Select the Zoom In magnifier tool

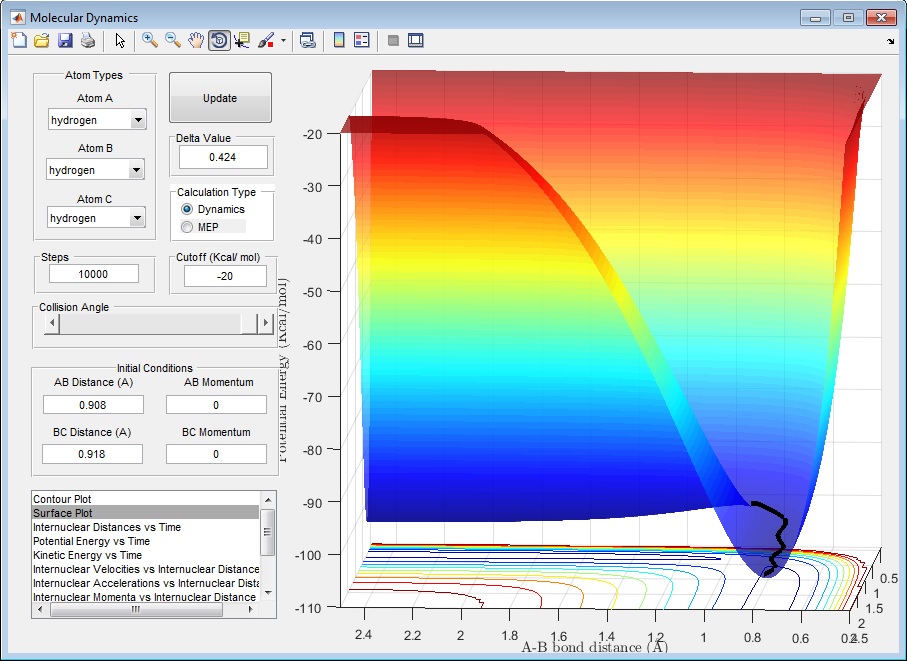pos(150,41)
